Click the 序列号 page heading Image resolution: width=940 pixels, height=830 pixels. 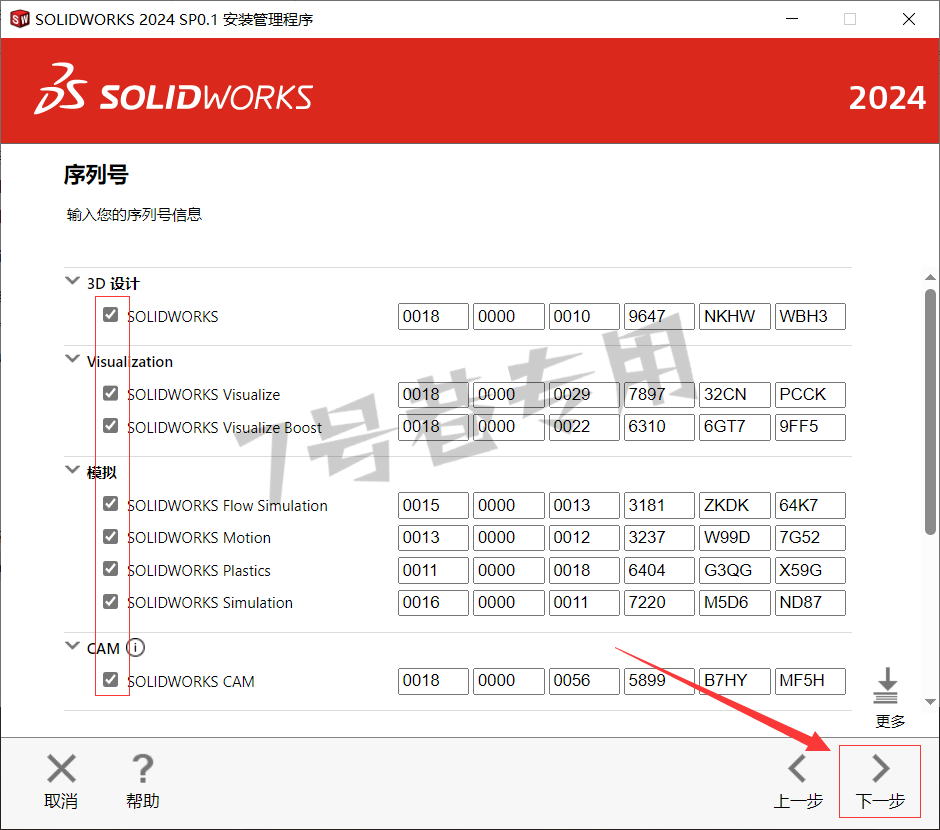pos(97,175)
